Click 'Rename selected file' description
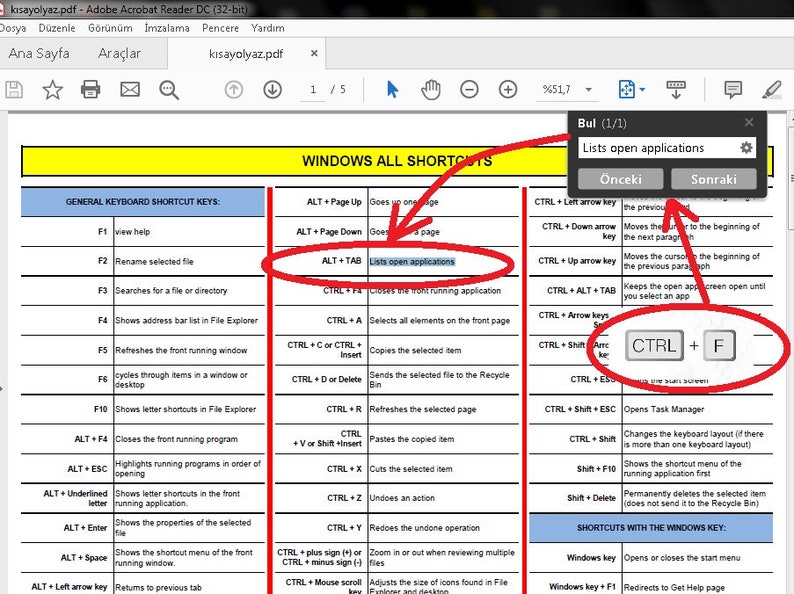The width and height of the screenshot is (794, 594). pos(154,261)
